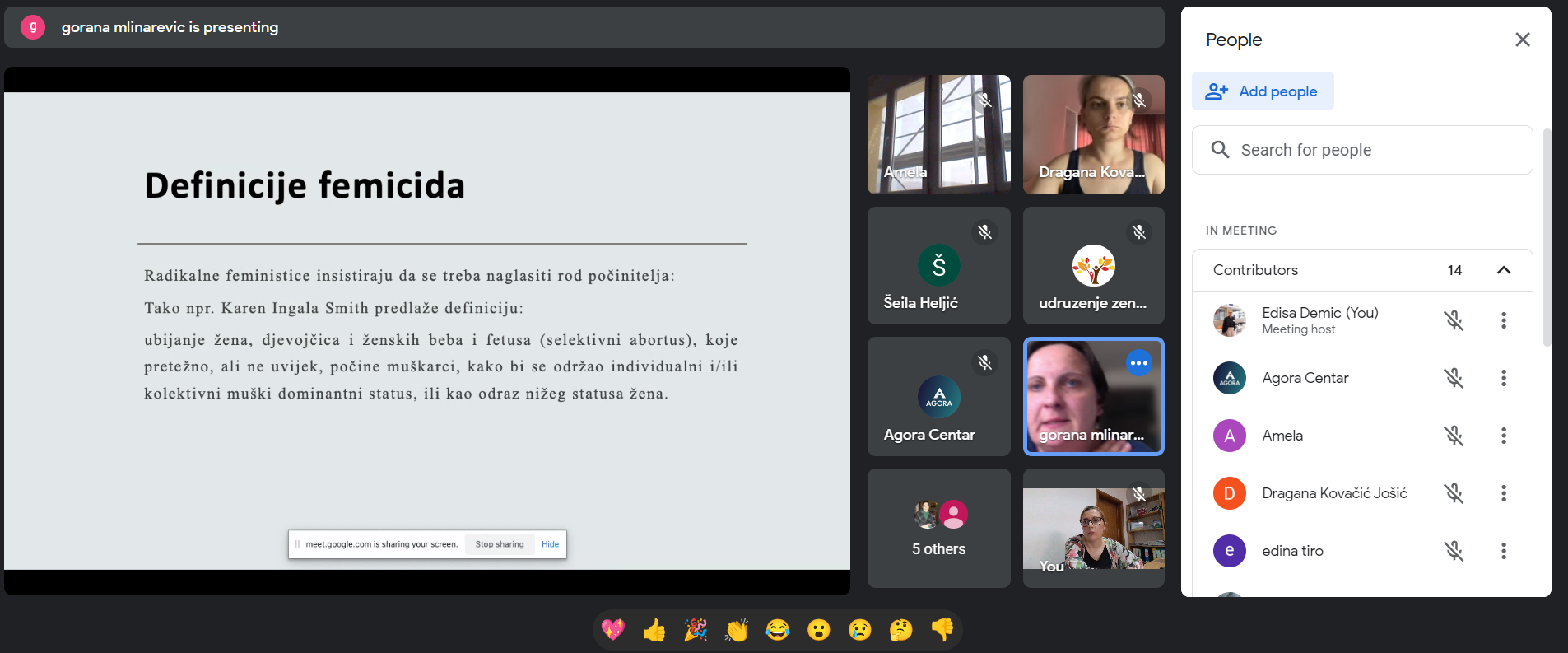Send the thumbs up reaction

[654, 630]
